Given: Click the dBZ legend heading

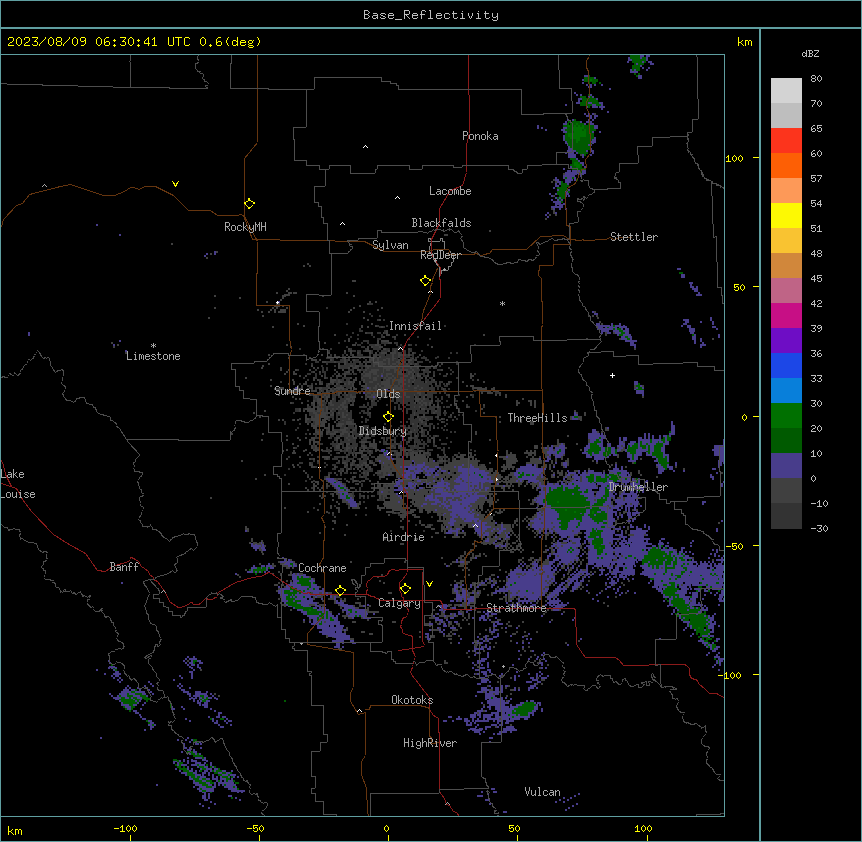Looking at the screenshot, I should (810, 53).
